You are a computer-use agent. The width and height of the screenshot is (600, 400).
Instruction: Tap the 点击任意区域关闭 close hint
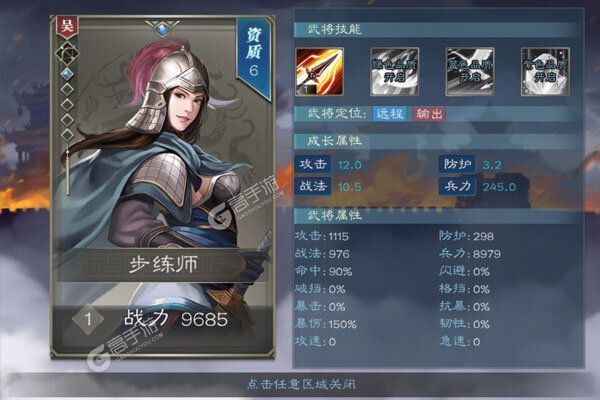pos(301,384)
